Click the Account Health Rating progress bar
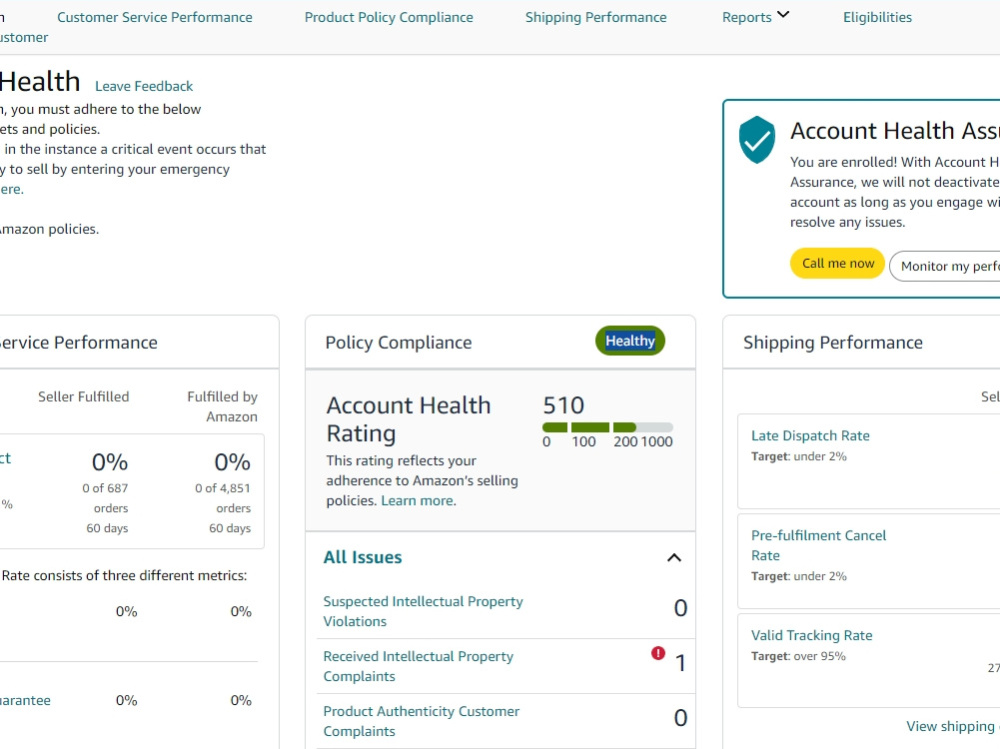This screenshot has height=749, width=1000. [607, 427]
